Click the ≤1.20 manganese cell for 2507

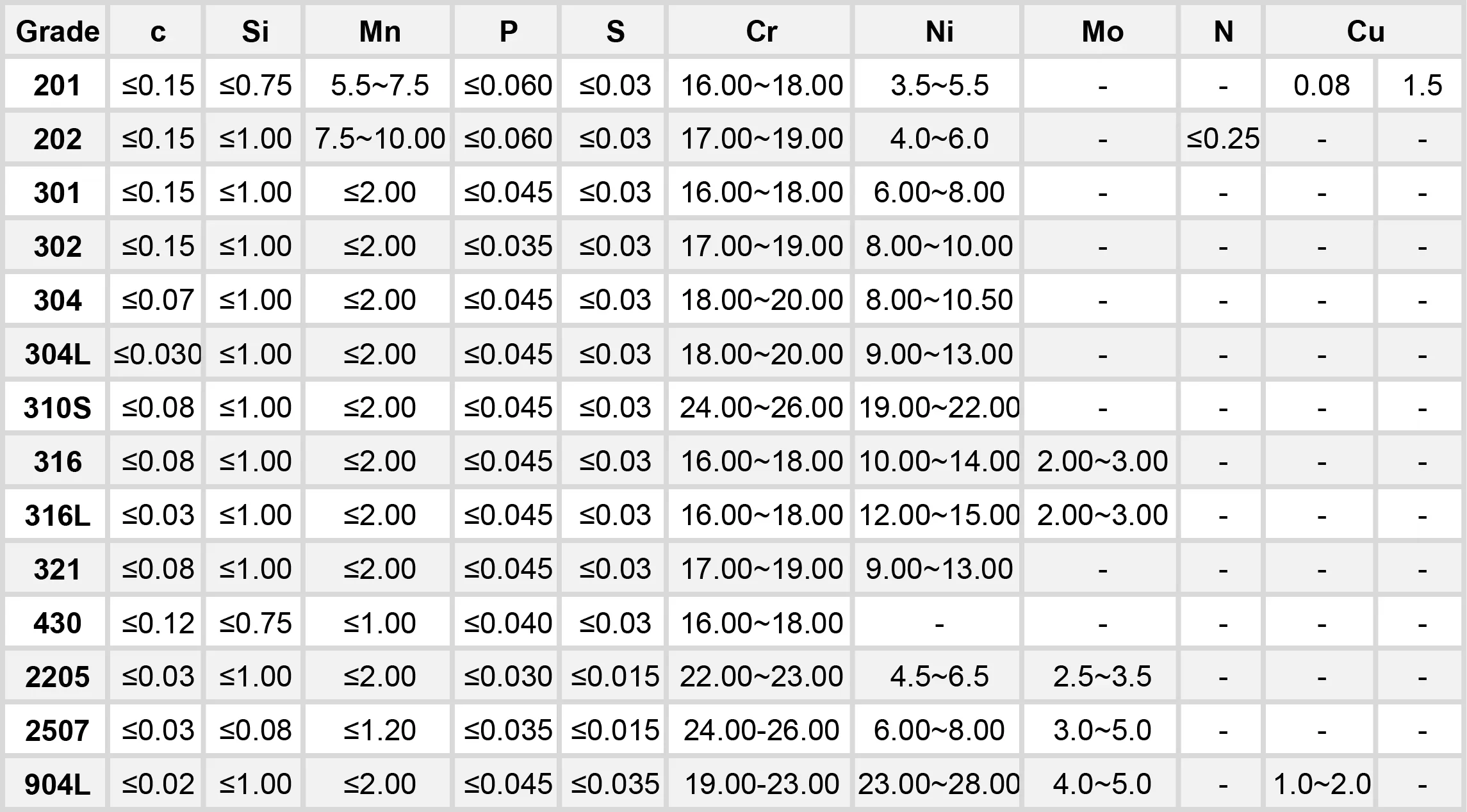[379, 731]
